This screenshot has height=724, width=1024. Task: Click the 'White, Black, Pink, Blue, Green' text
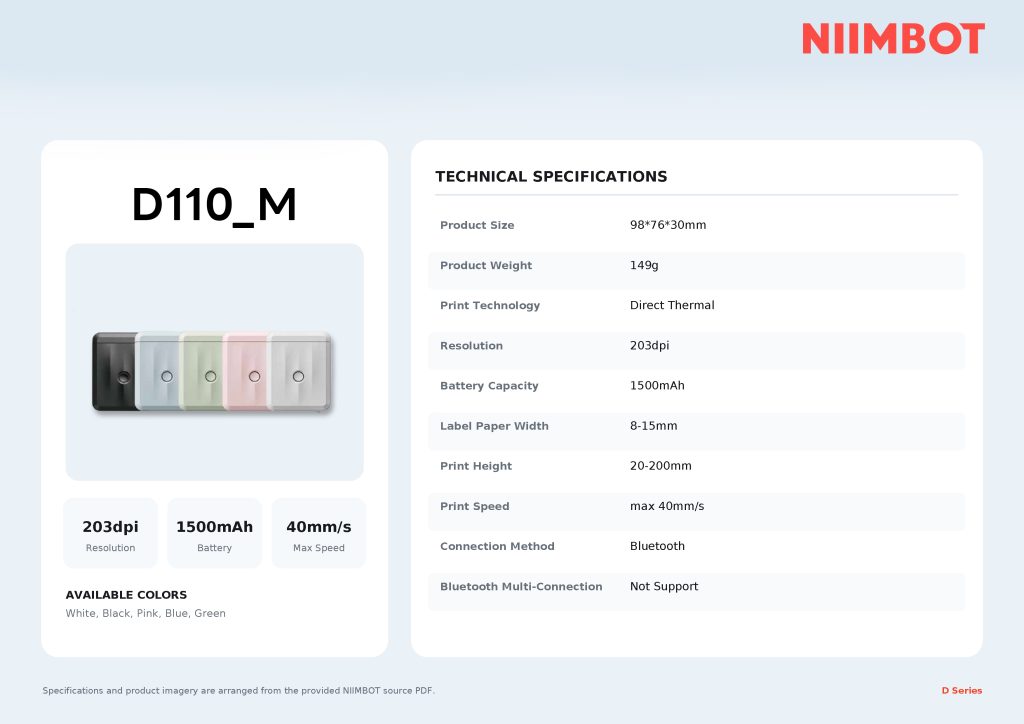(x=146, y=613)
